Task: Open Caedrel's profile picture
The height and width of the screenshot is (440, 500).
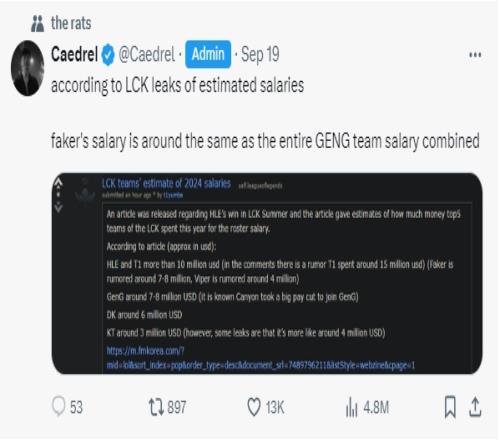Action: click(28, 68)
